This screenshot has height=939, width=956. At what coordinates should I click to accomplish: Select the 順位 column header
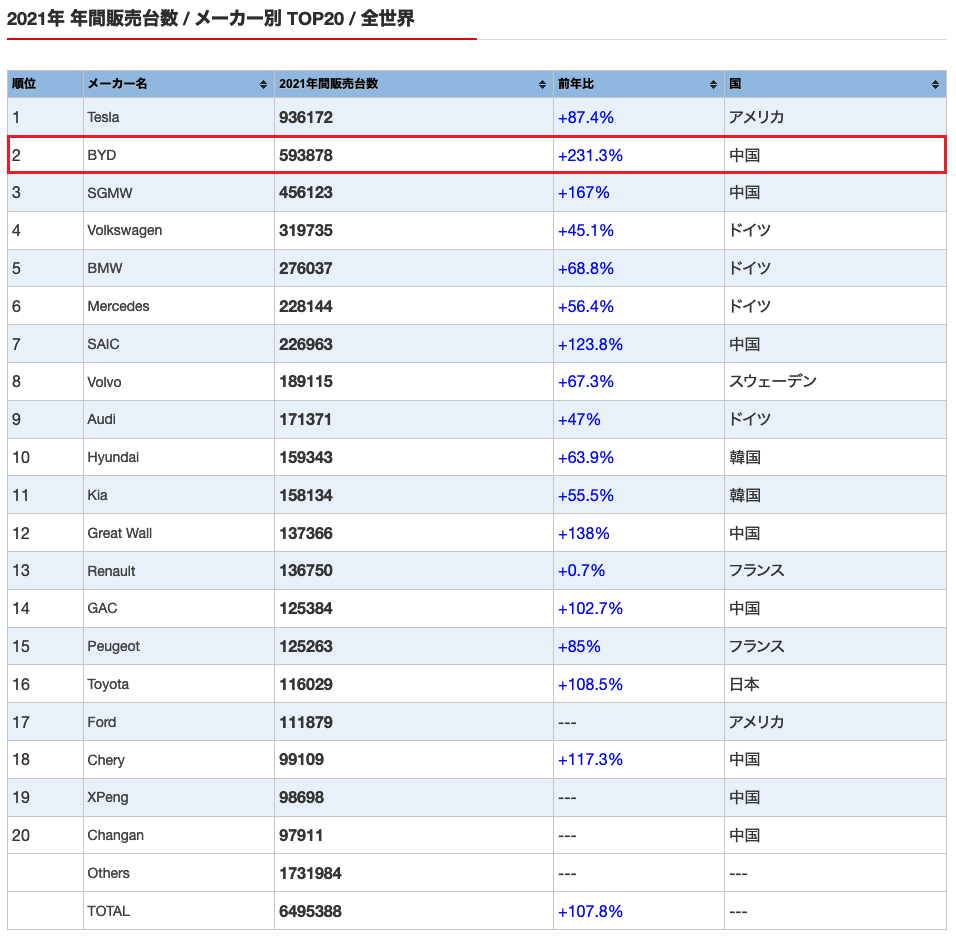pyautogui.click(x=25, y=84)
